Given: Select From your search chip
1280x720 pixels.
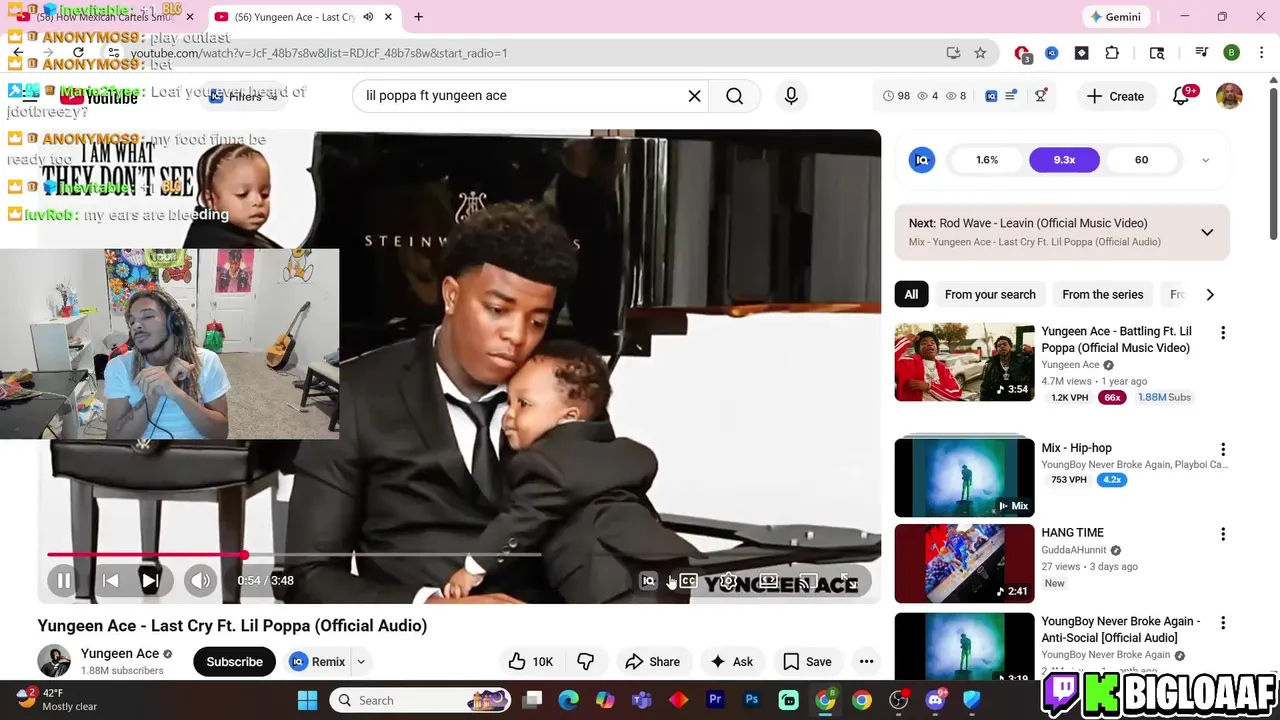Looking at the screenshot, I should click(x=990, y=294).
